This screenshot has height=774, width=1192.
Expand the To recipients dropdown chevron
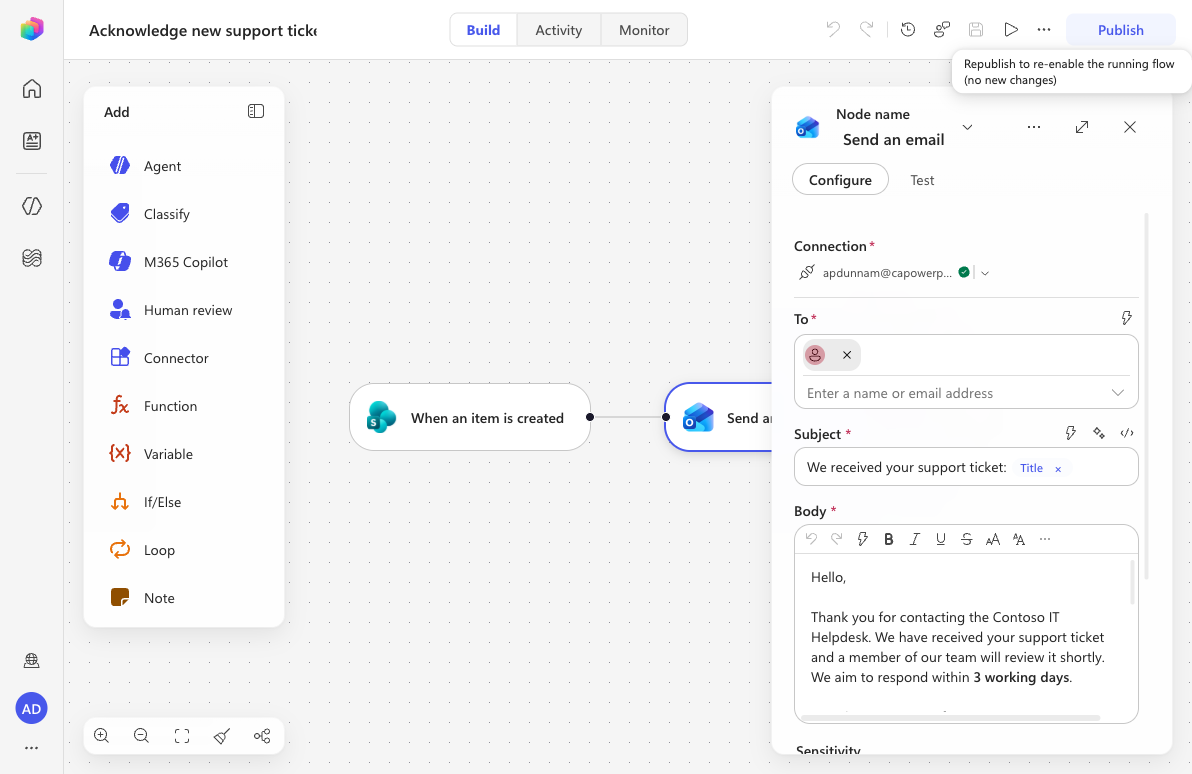pos(1117,393)
